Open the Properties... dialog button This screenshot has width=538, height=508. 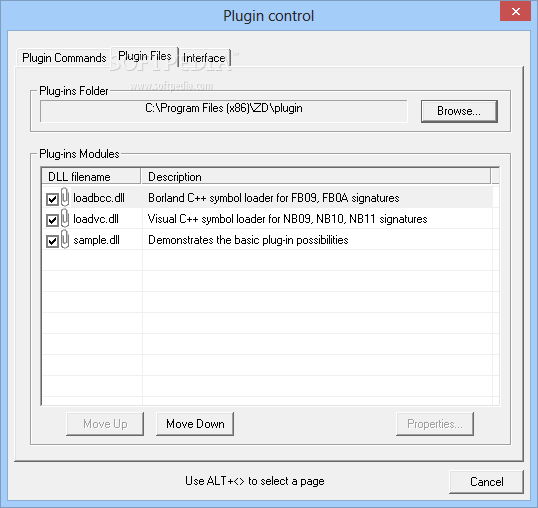[435, 424]
